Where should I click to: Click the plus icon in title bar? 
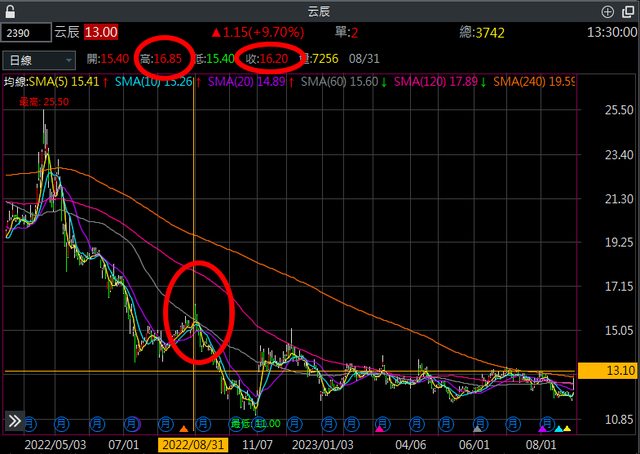[607, 11]
